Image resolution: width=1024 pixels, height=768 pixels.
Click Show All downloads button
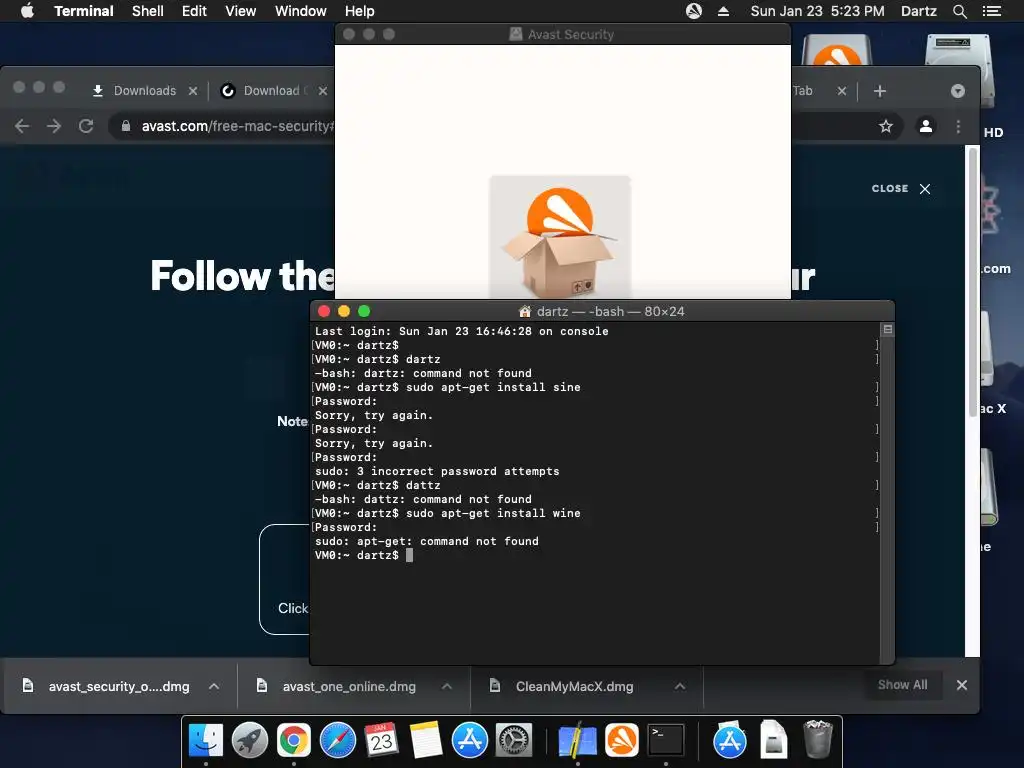pos(903,685)
